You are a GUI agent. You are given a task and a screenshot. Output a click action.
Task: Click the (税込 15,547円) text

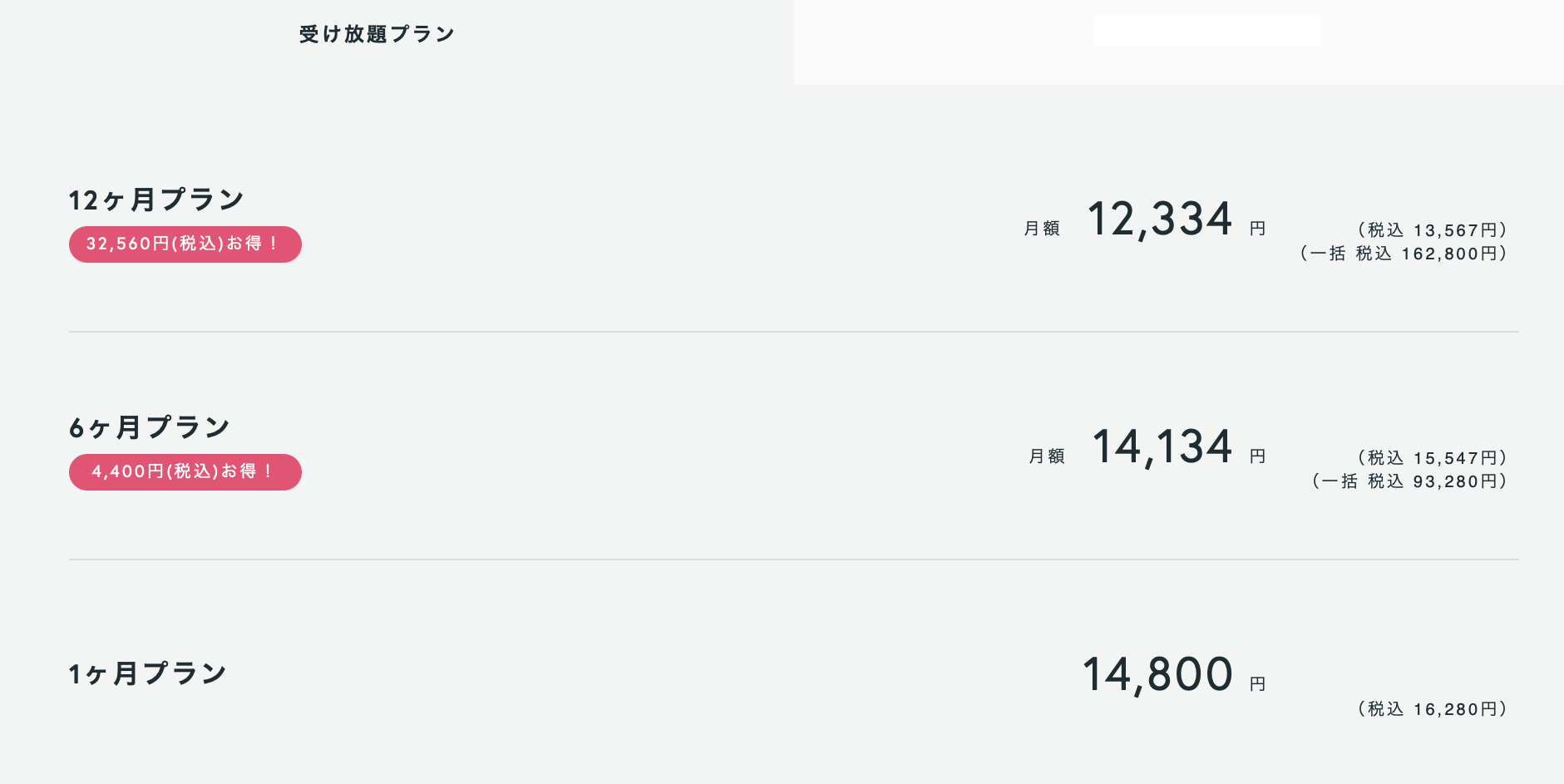pos(1431,458)
